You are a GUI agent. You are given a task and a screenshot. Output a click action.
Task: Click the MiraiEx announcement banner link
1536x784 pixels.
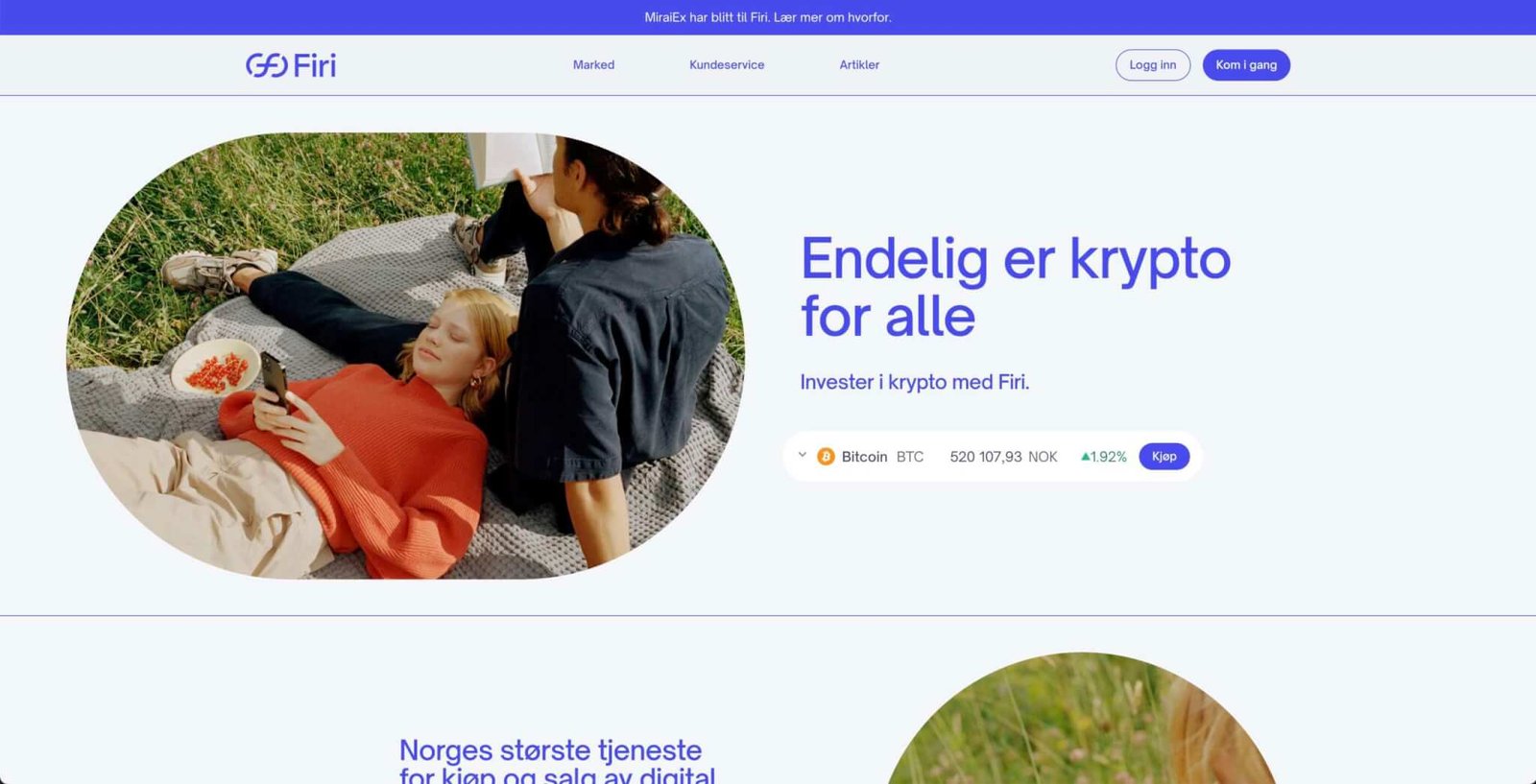coord(768,17)
